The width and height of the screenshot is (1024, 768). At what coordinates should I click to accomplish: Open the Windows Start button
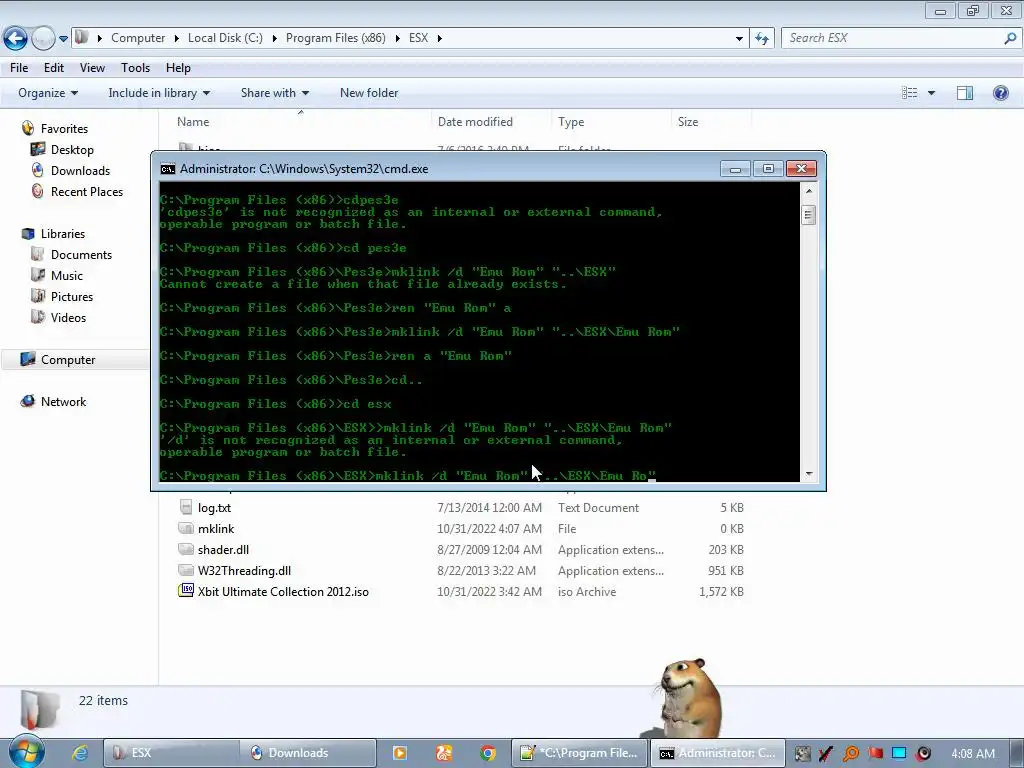click(26, 752)
